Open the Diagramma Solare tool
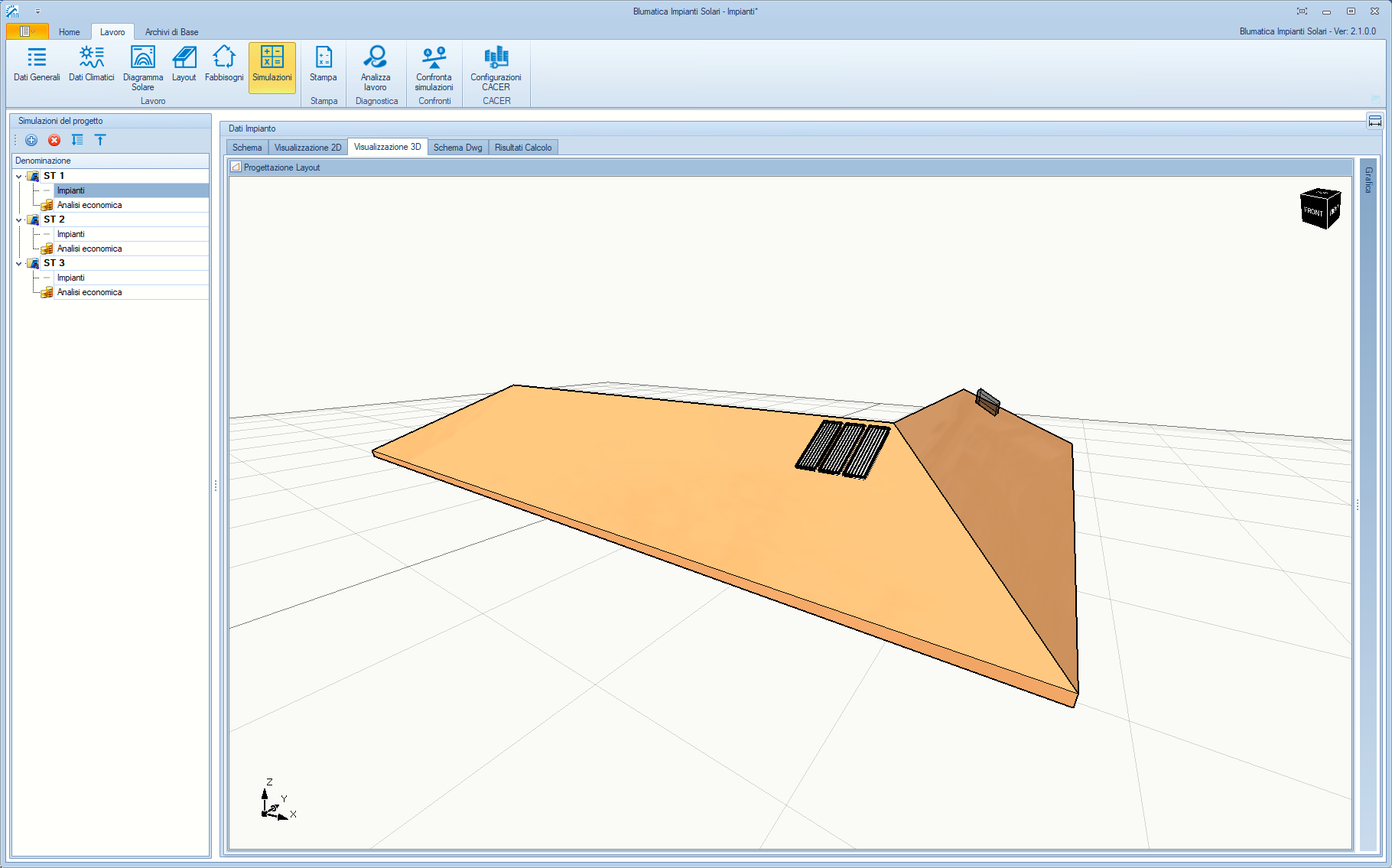1392x868 pixels. 143,66
